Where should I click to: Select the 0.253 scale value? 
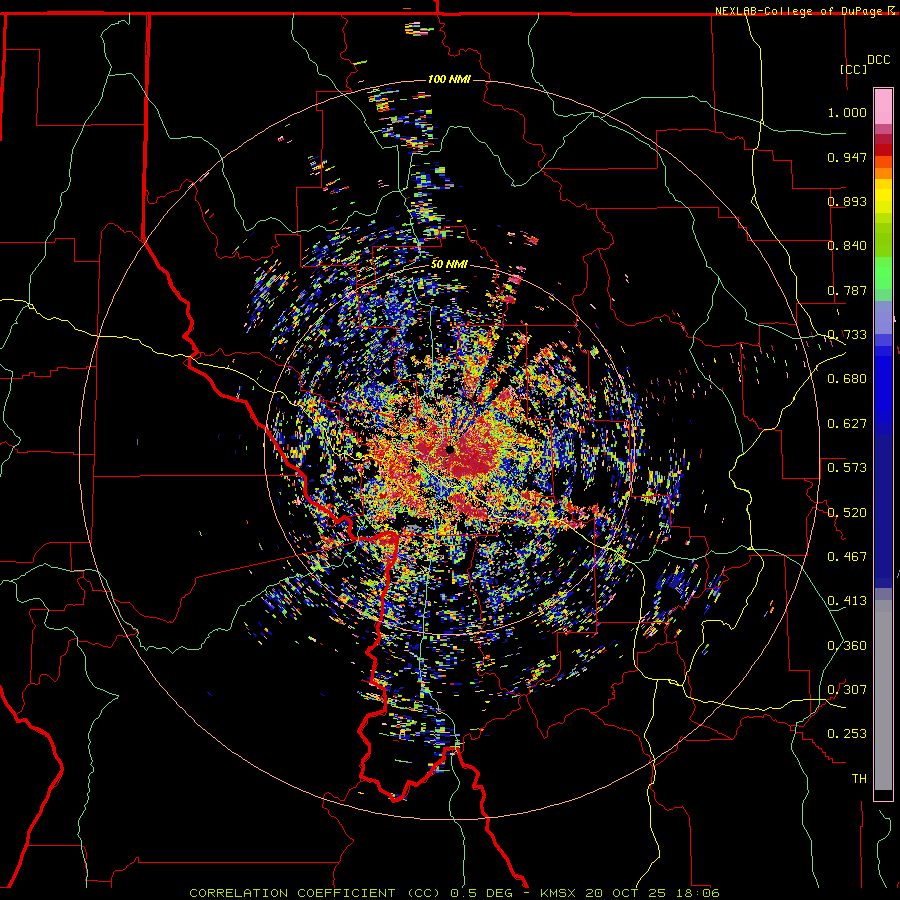pyautogui.click(x=847, y=734)
